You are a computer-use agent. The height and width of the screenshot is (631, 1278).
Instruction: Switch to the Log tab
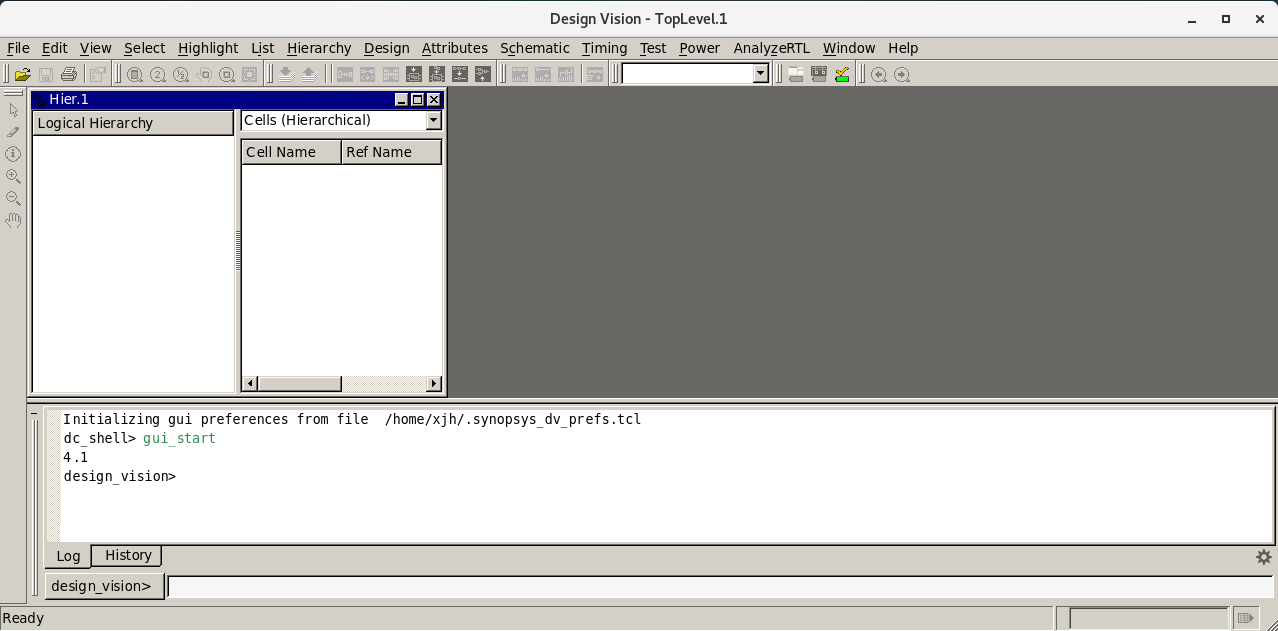coord(67,556)
